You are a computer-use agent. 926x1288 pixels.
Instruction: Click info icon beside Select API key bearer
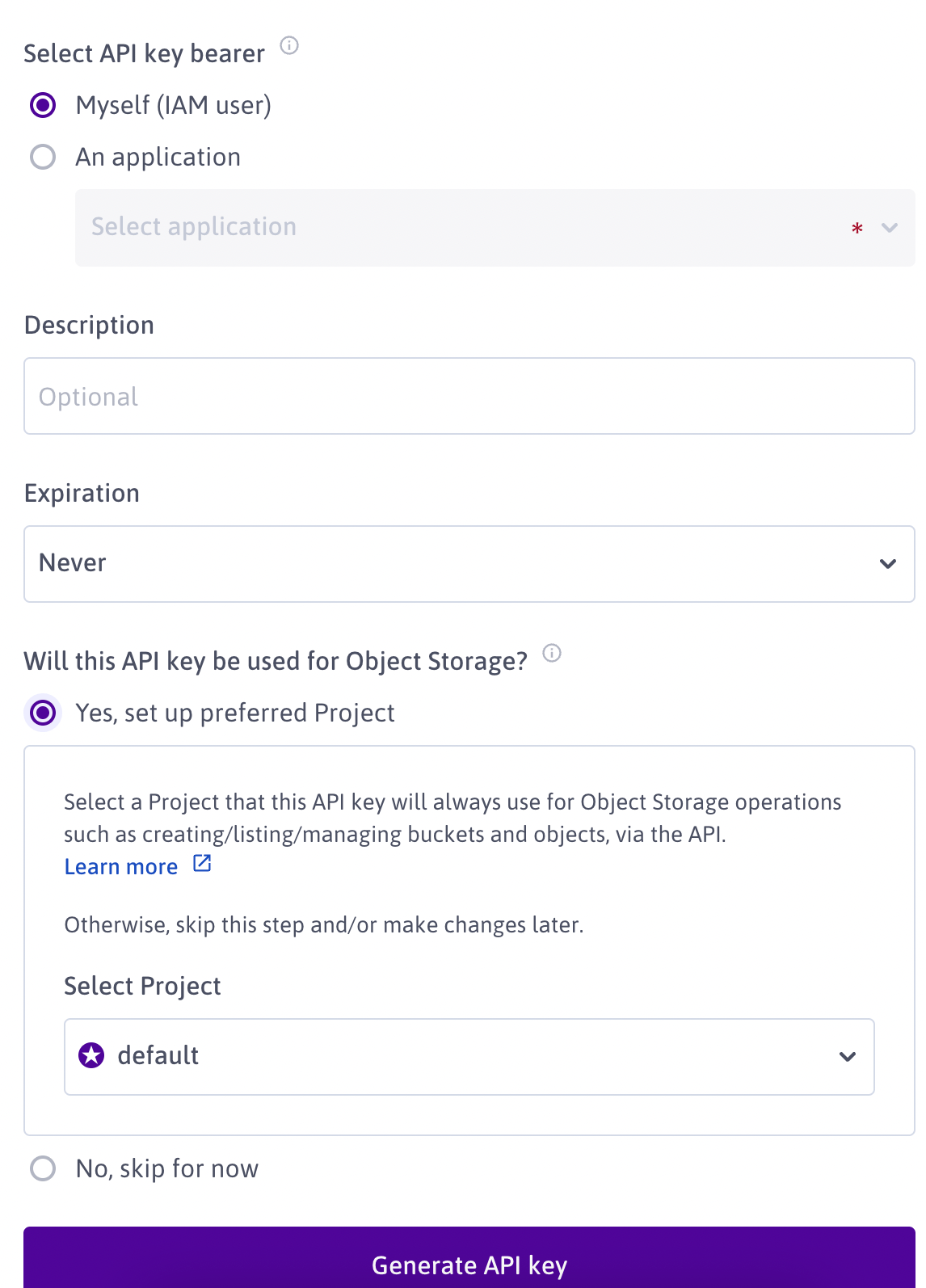click(289, 45)
